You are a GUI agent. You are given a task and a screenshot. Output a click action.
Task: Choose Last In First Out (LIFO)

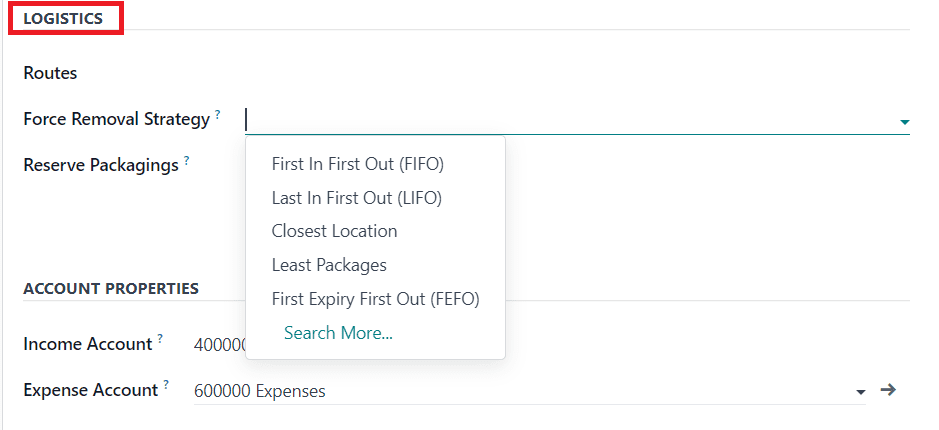click(x=356, y=198)
